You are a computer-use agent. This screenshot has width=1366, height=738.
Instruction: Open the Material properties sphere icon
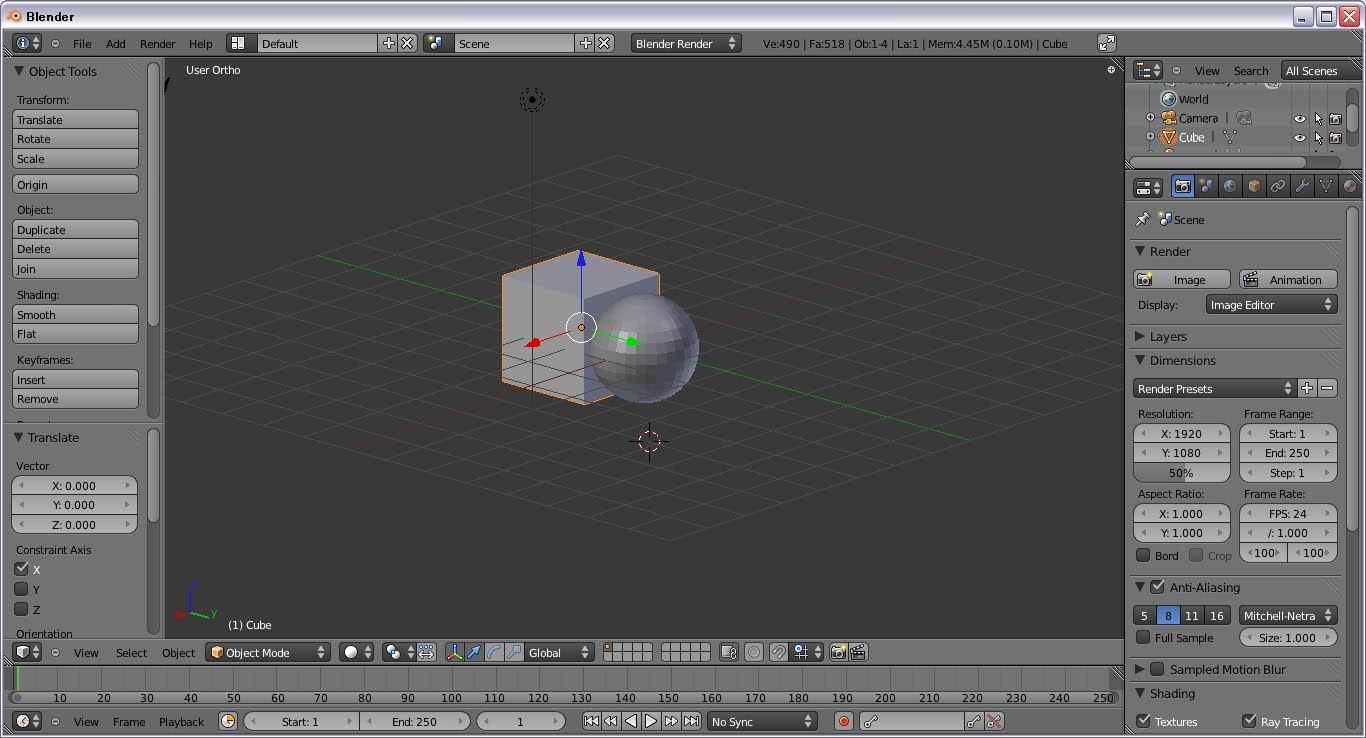[1350, 186]
